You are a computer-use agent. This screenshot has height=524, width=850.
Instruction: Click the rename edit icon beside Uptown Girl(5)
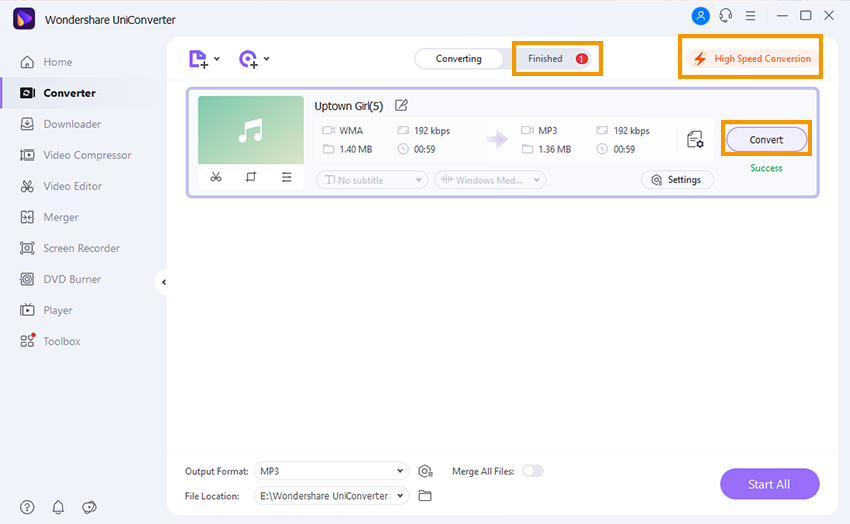coord(401,105)
